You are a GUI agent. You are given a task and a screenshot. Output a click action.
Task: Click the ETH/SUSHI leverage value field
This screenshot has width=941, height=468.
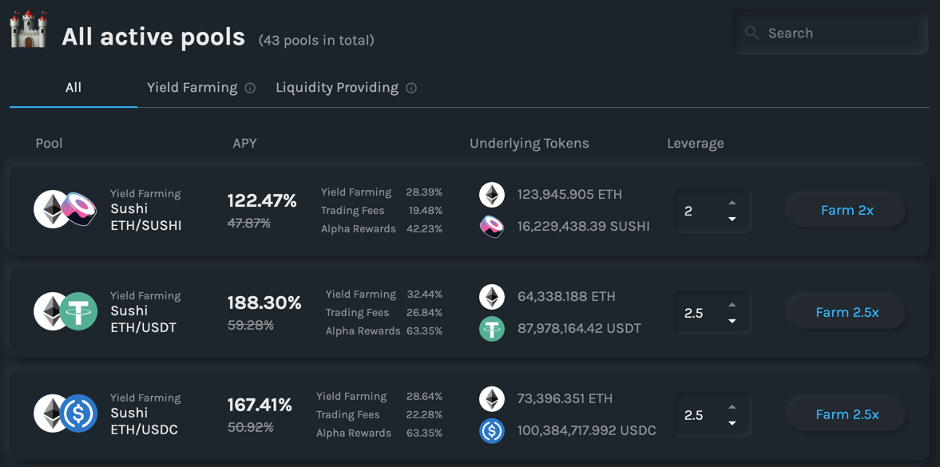click(712, 211)
